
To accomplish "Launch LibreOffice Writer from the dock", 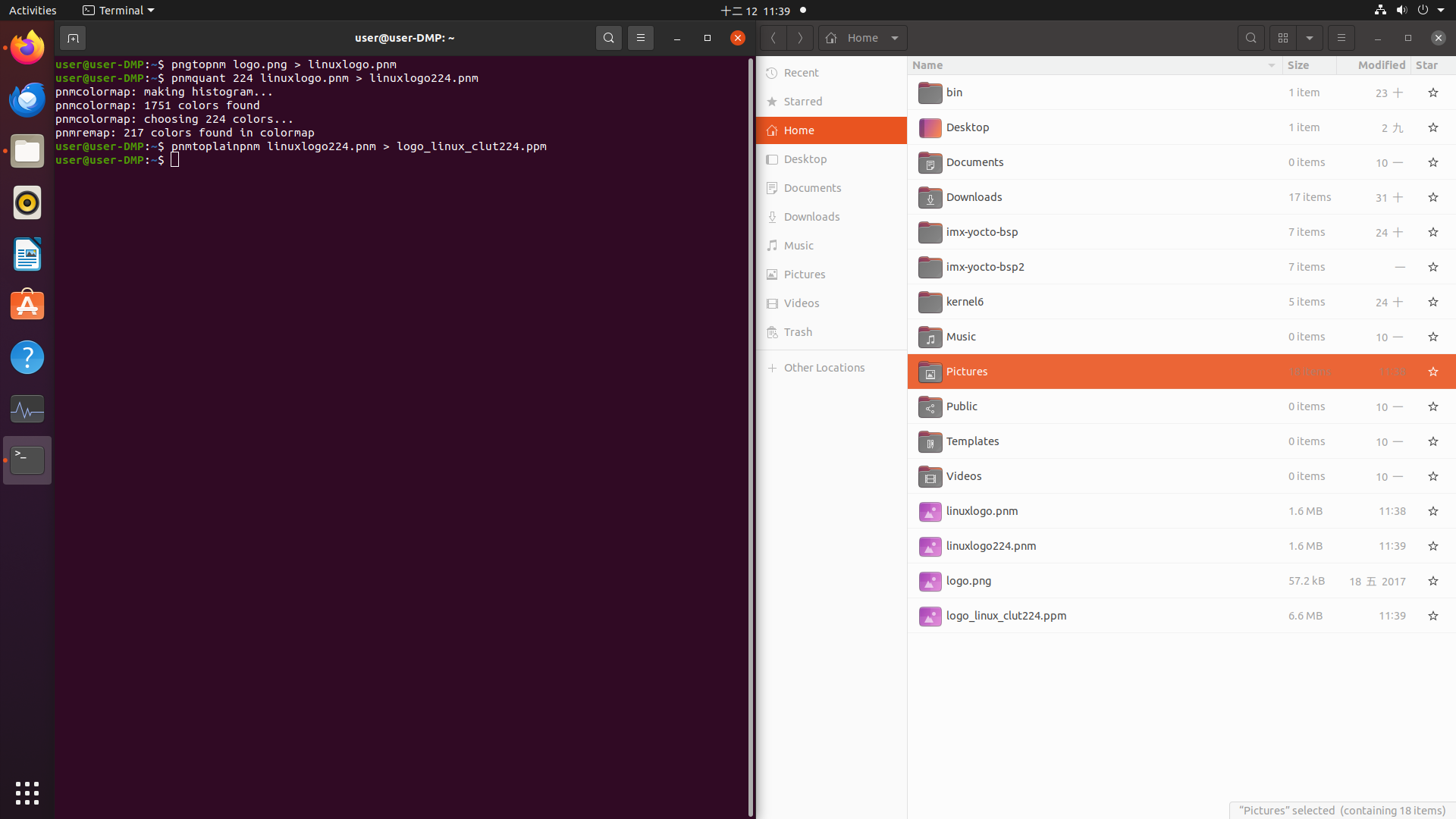I will (27, 254).
